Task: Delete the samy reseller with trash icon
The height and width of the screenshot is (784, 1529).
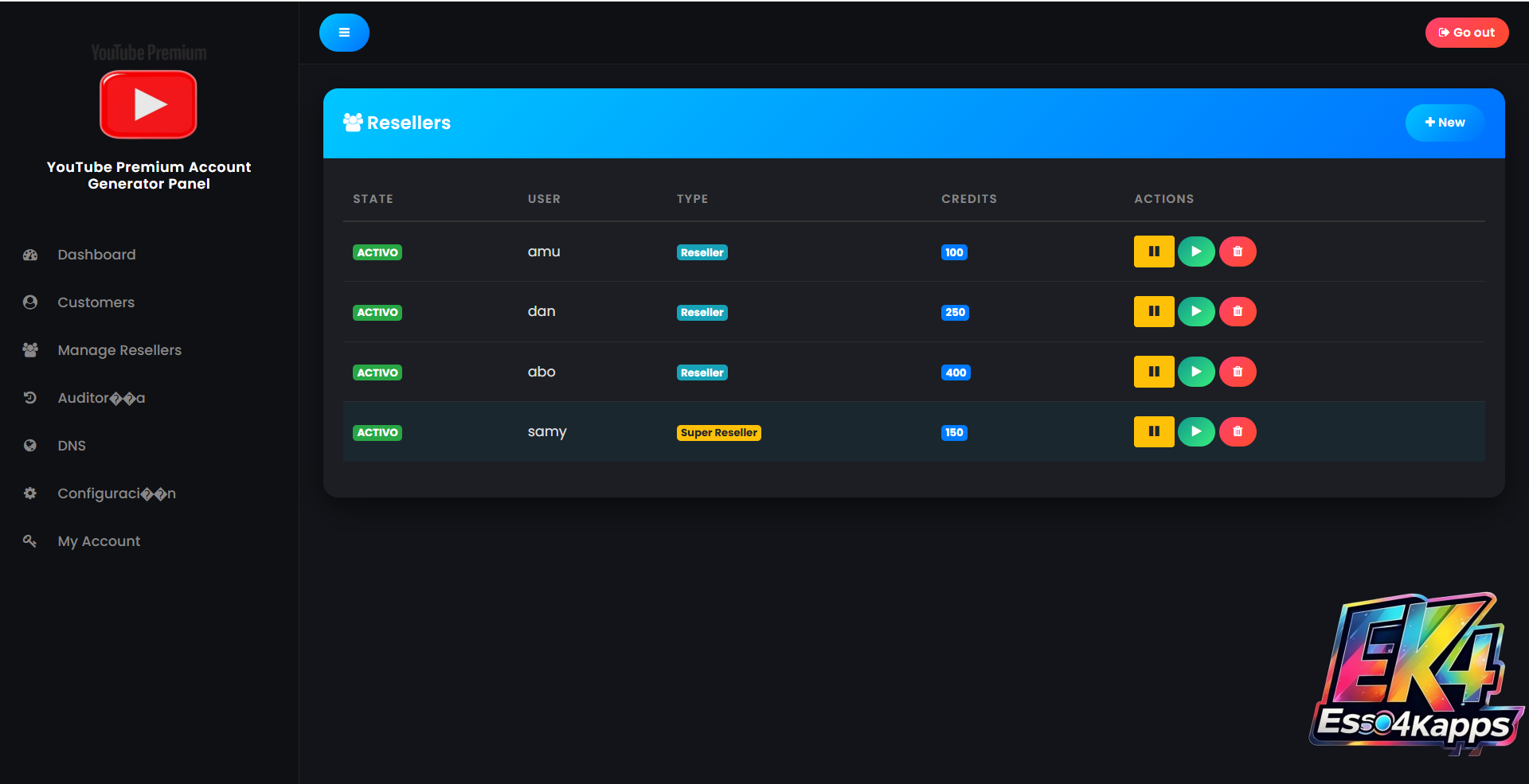Action: tap(1238, 431)
